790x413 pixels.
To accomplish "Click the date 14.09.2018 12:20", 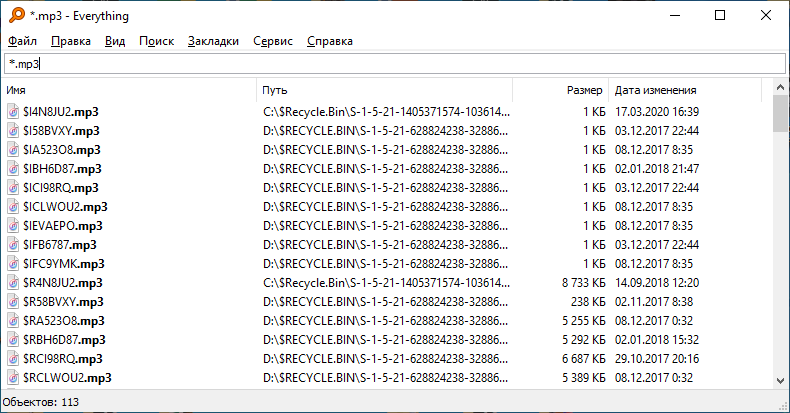I will [x=657, y=283].
